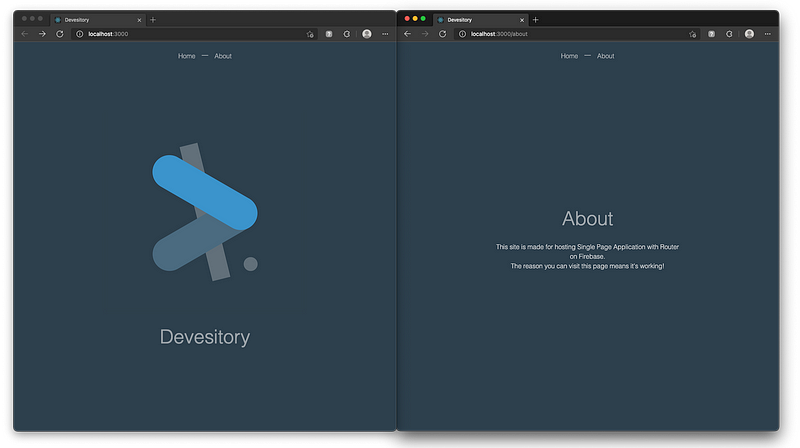
Task: Click About link in left window page
Action: tap(223, 56)
